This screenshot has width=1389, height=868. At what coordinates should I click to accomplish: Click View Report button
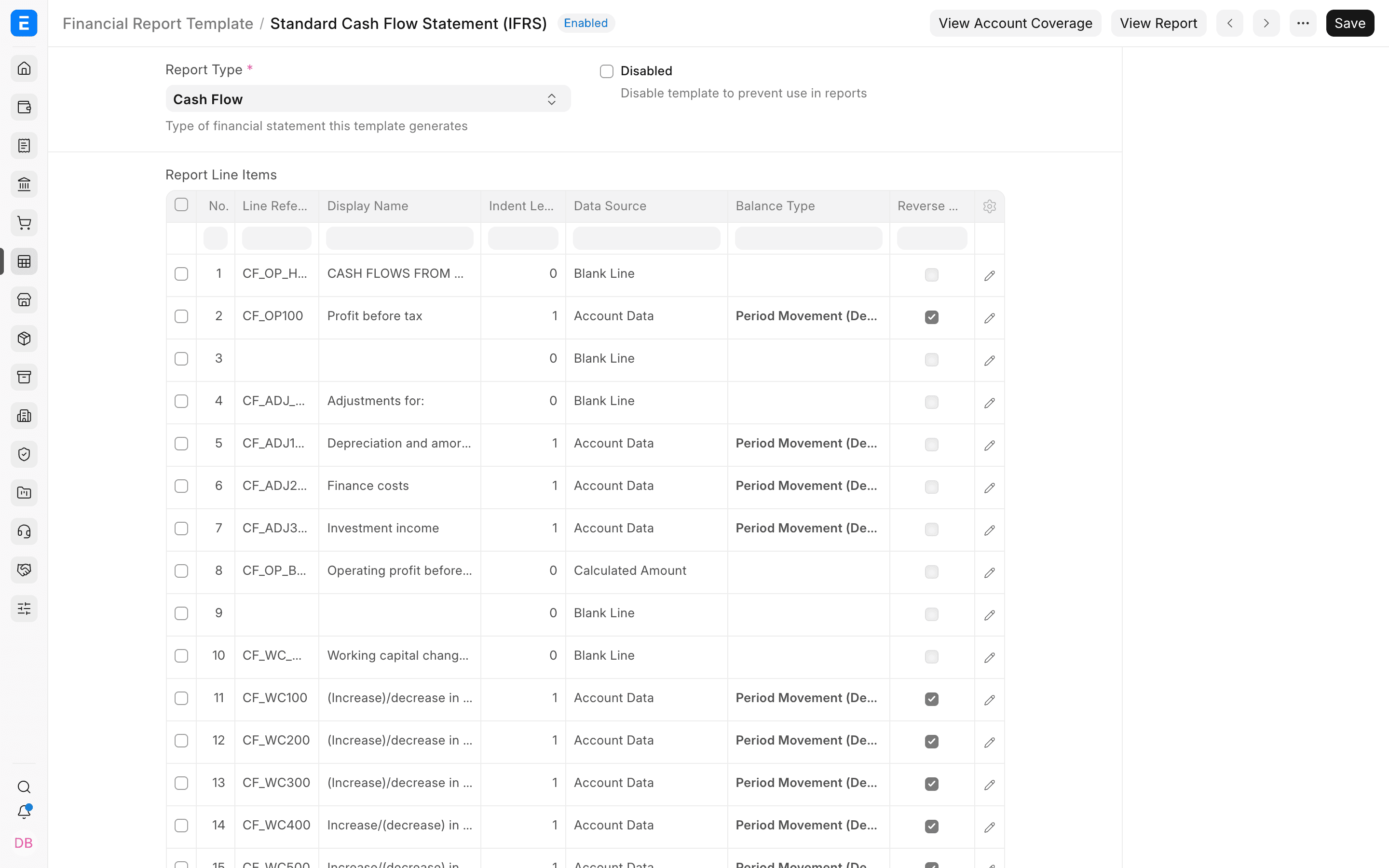click(x=1158, y=23)
